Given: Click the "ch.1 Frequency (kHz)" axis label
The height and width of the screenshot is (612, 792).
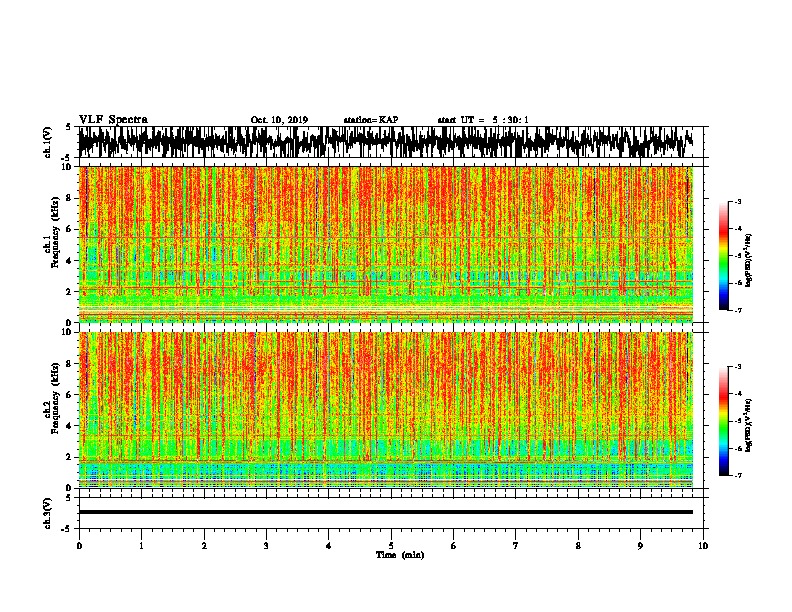Looking at the screenshot, I should tap(52, 232).
